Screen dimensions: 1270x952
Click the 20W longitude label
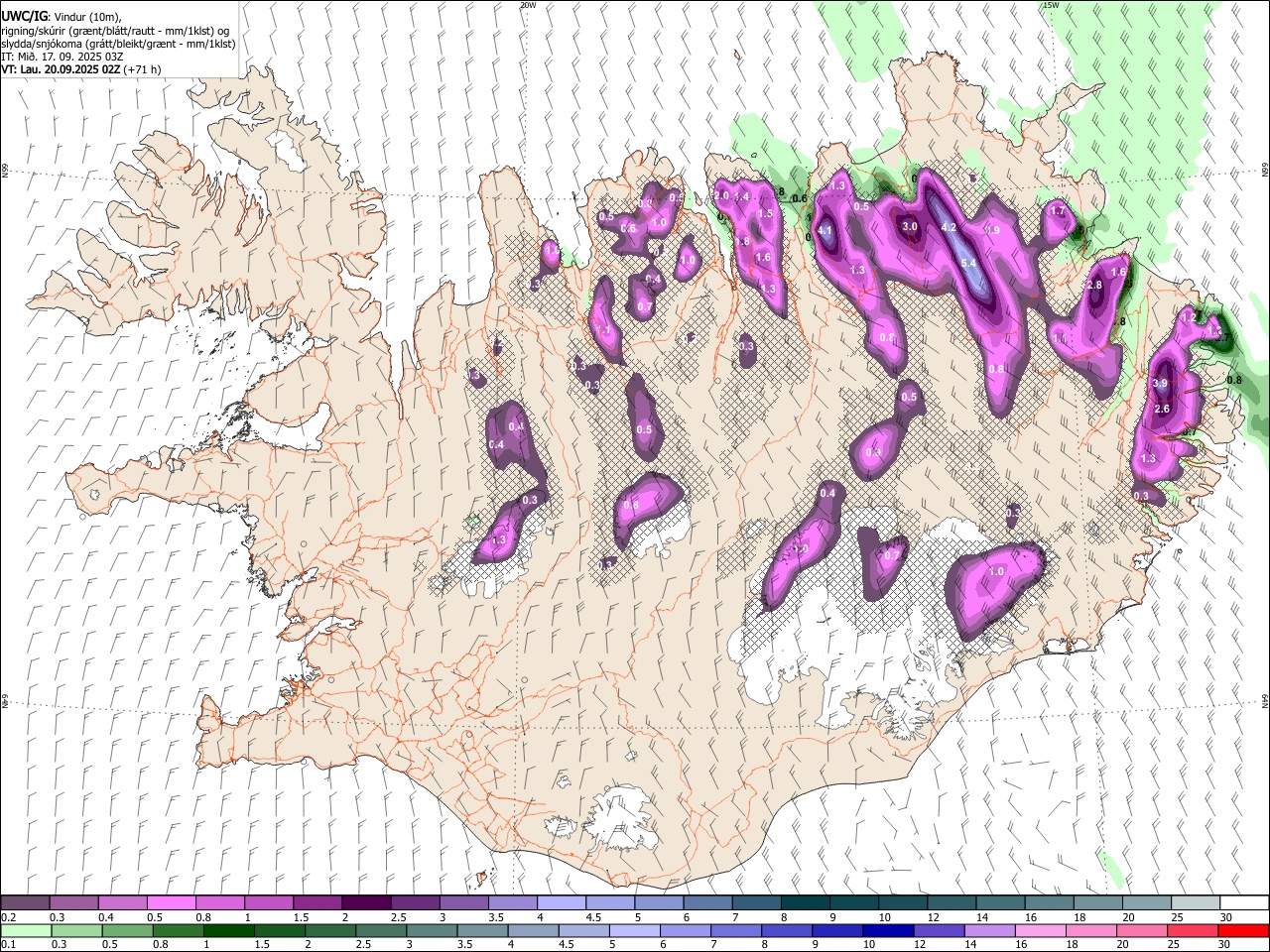click(x=528, y=5)
